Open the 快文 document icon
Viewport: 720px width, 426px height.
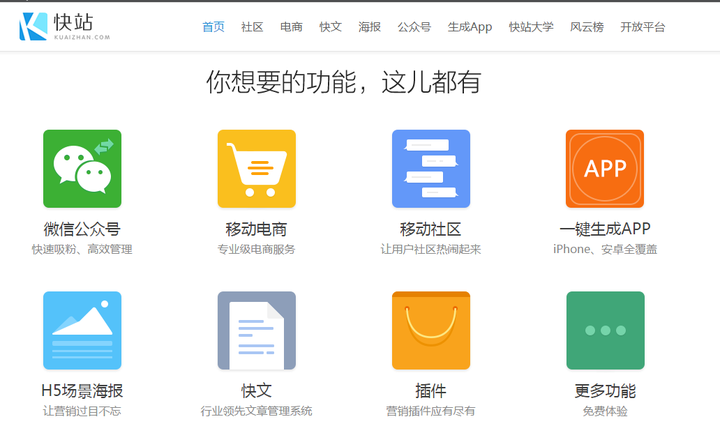pos(257,330)
